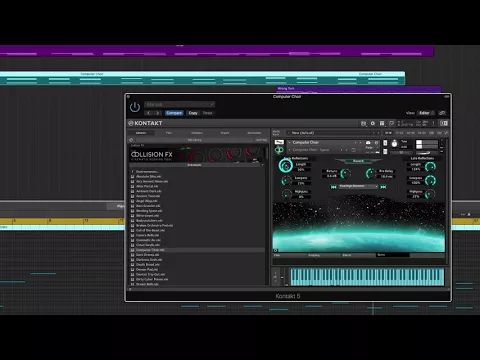Toggle the browser panel view icon

click(x=444, y=123)
